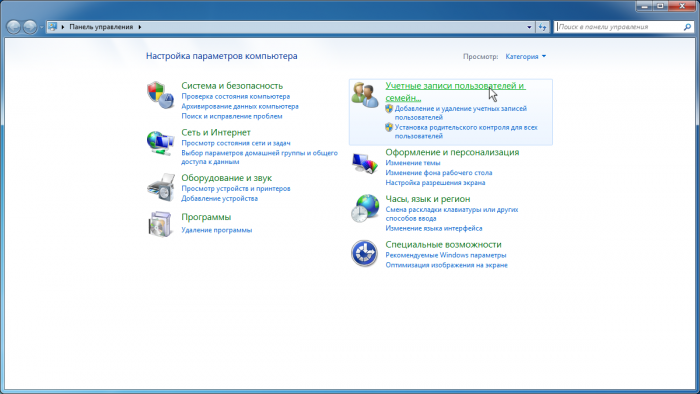Click the Back navigation arrow
700x394 pixels.
pyautogui.click(x=14, y=27)
